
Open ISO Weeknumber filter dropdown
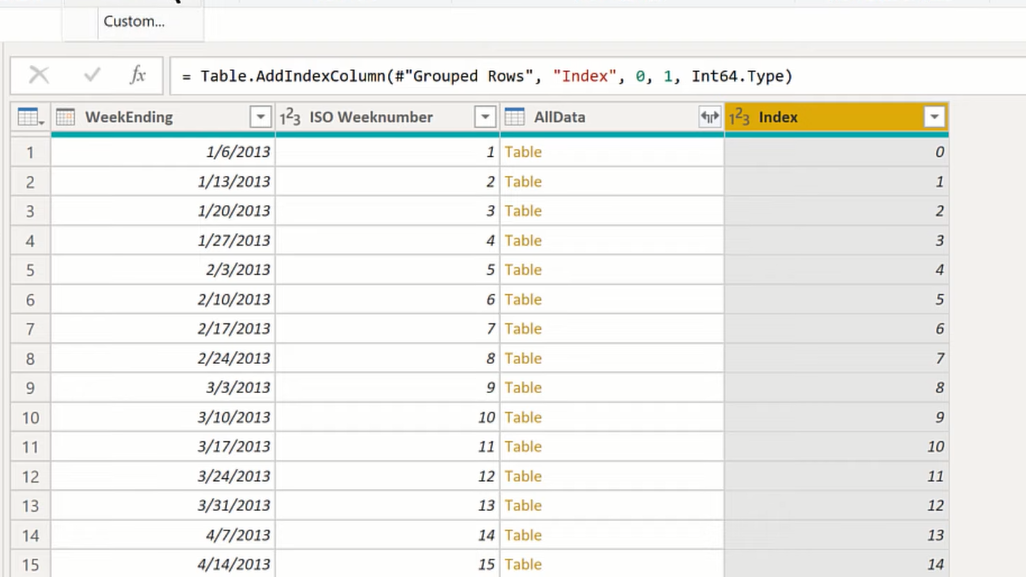click(485, 117)
